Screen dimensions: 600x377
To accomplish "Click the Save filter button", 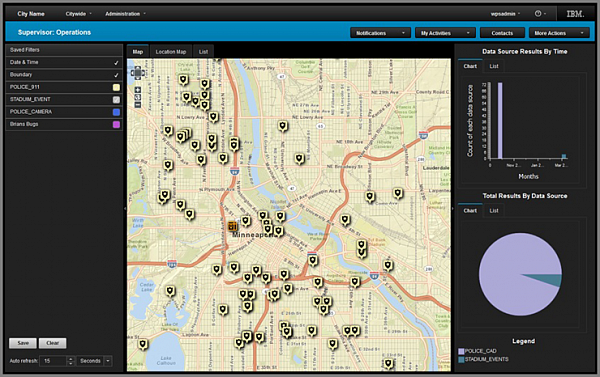I will click(23, 343).
